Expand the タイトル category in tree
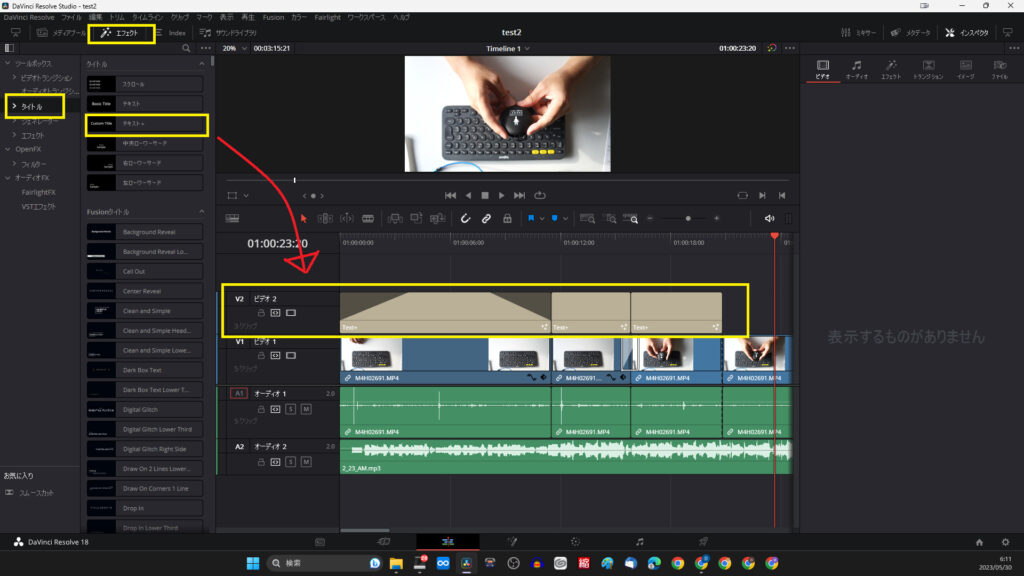The height and width of the screenshot is (576, 1024). coord(14,106)
